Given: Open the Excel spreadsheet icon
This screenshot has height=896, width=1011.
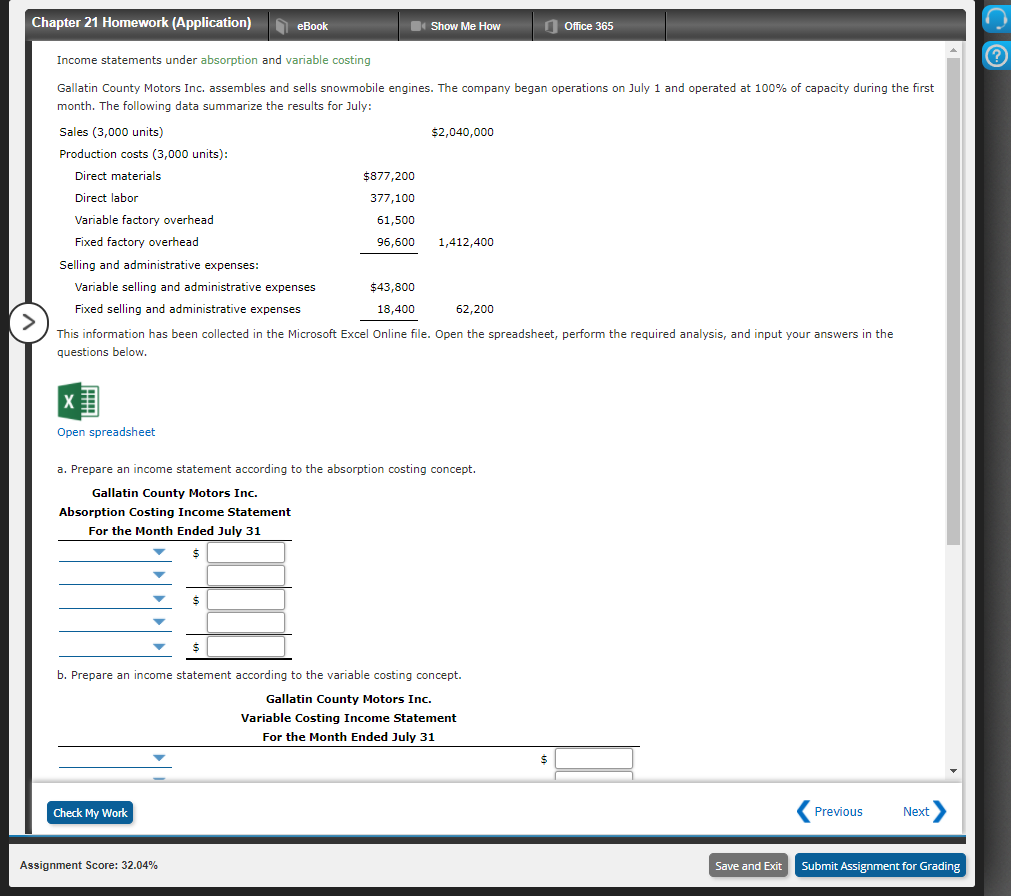Looking at the screenshot, I should click(x=78, y=403).
